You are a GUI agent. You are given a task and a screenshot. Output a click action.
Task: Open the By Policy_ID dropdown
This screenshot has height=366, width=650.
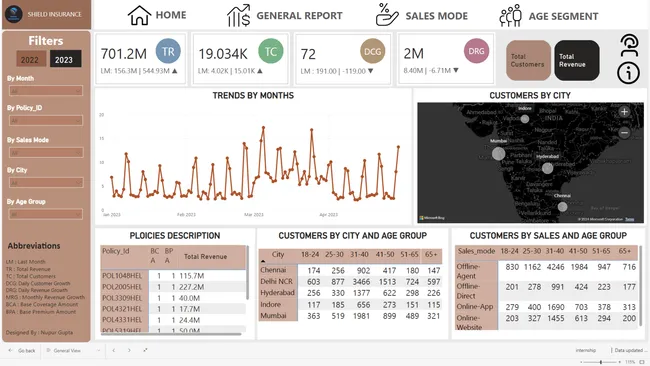(x=46, y=121)
